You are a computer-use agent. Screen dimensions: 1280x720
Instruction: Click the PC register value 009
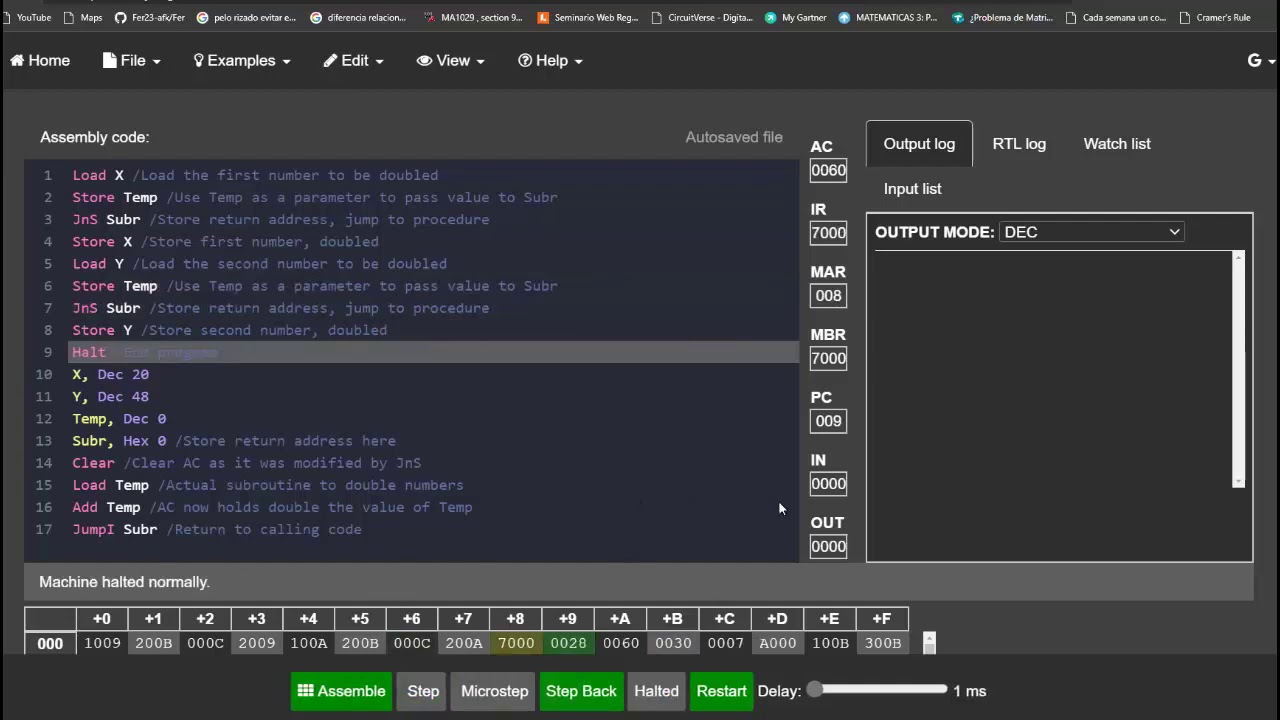click(x=828, y=421)
